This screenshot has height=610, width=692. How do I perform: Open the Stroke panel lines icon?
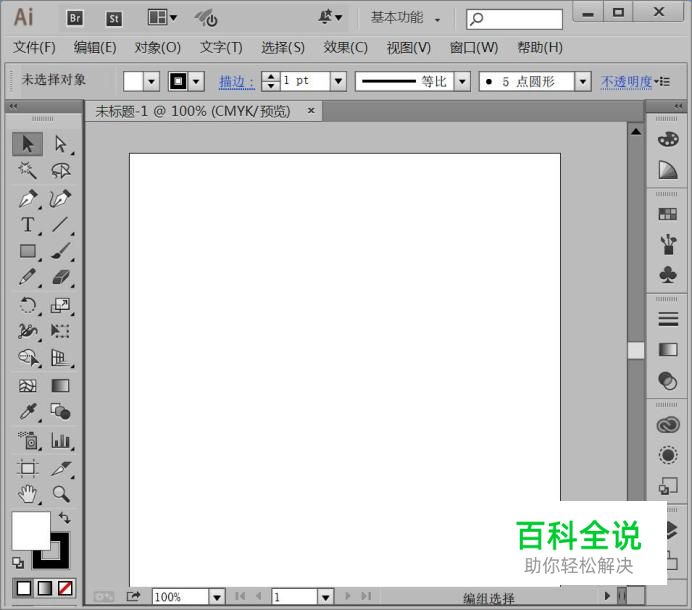(x=668, y=319)
